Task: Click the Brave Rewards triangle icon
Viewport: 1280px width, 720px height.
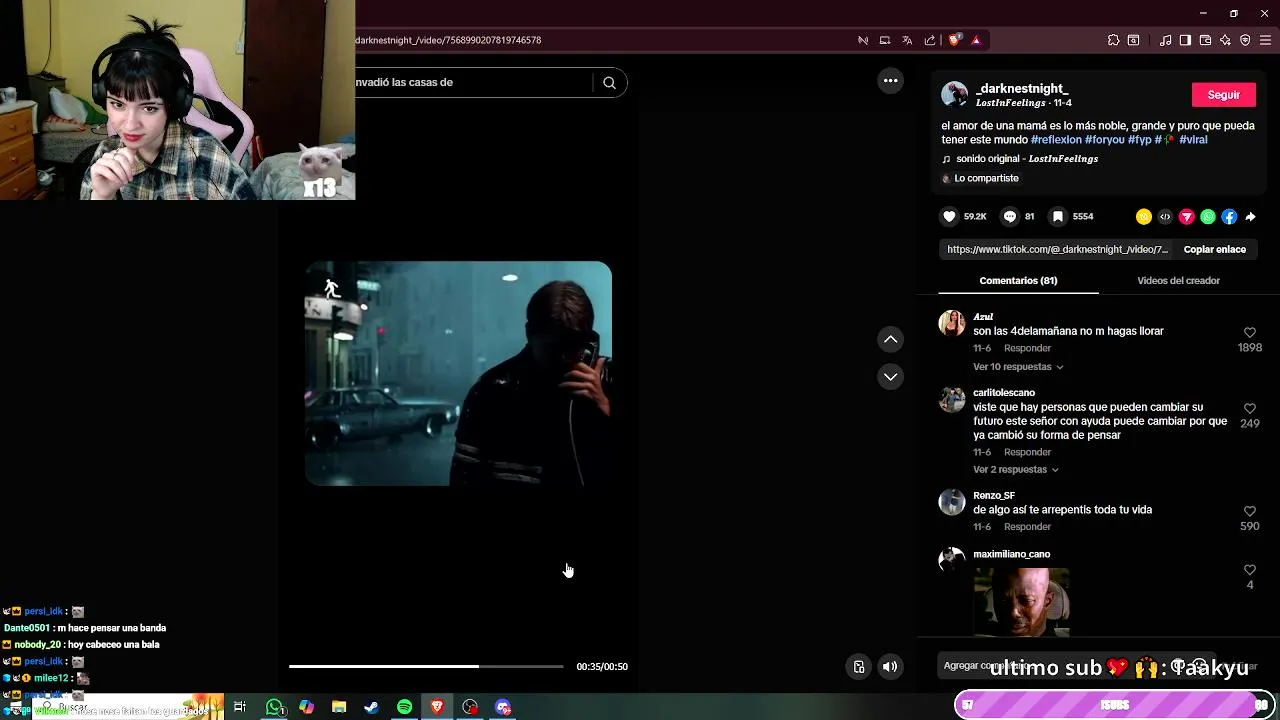Action: [x=976, y=41]
